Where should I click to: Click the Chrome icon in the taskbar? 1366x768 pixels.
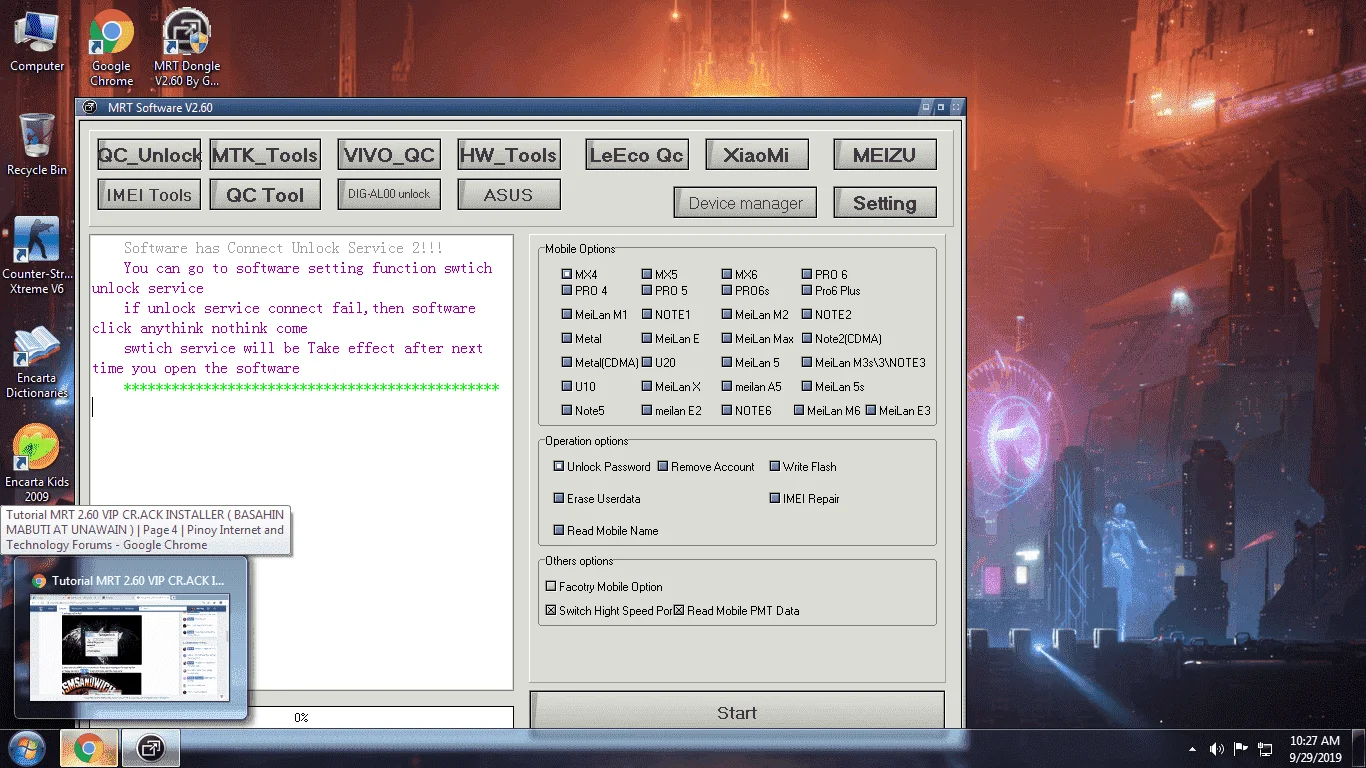pos(89,748)
